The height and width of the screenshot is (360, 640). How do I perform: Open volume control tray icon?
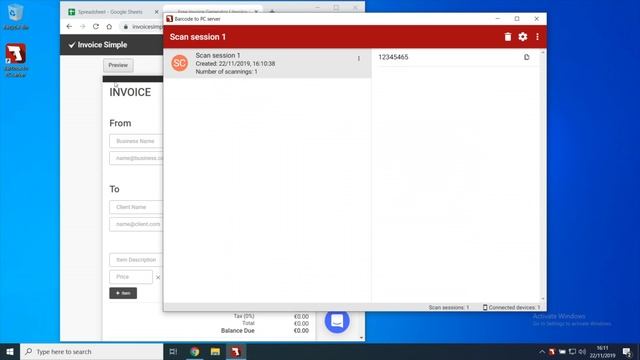point(582,352)
